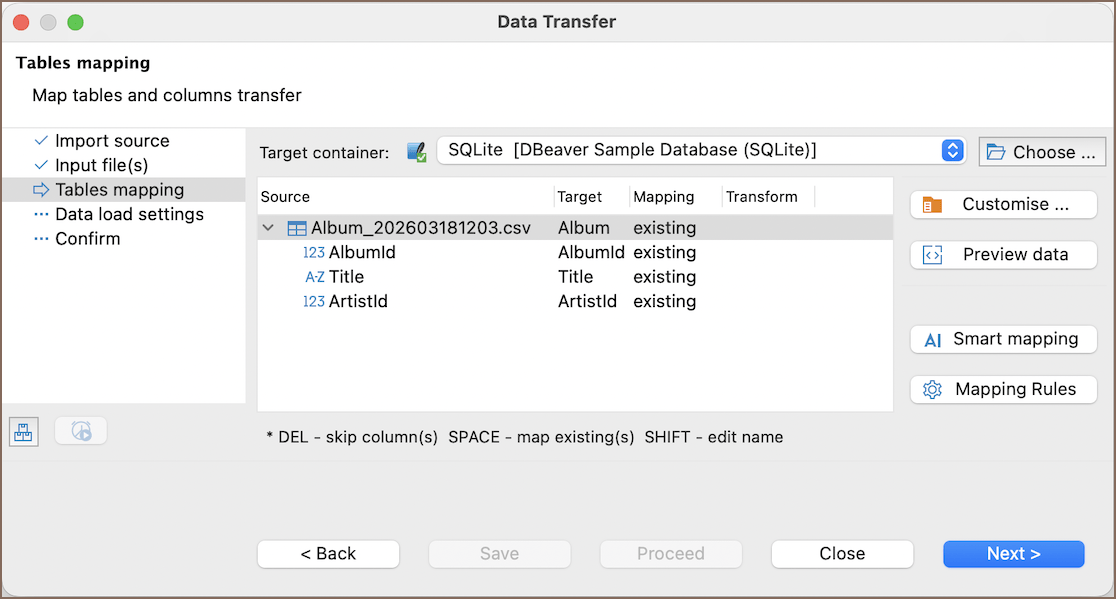The height and width of the screenshot is (599, 1116).
Task: Select the Data load settings step
Action: click(129, 214)
